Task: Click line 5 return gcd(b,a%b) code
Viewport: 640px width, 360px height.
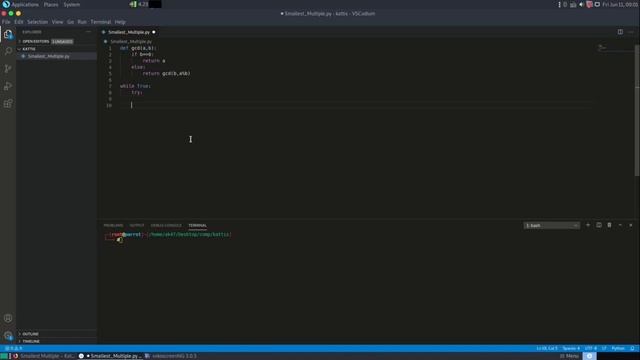Action: (x=166, y=73)
